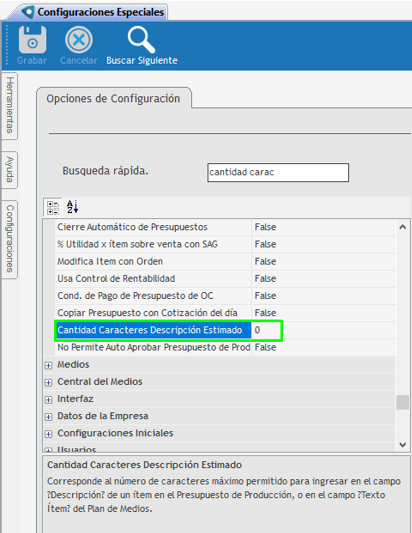Click the Grabar save icon
This screenshot has height=533, width=412.
(x=32, y=40)
